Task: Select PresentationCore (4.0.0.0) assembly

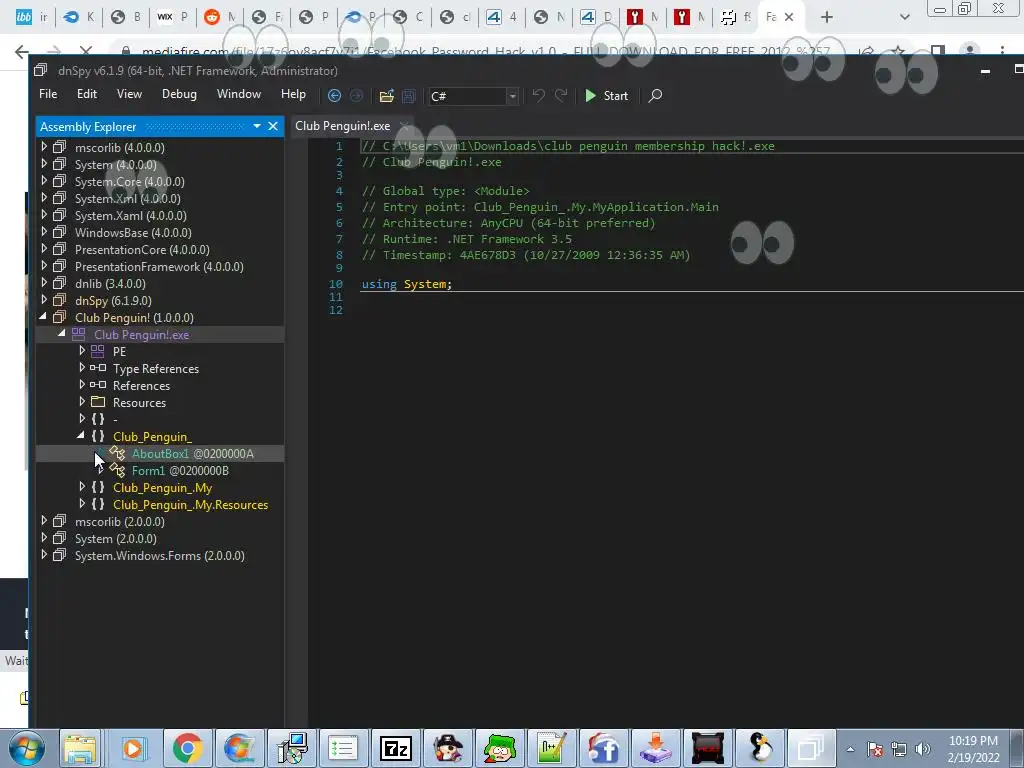Action: [142, 249]
